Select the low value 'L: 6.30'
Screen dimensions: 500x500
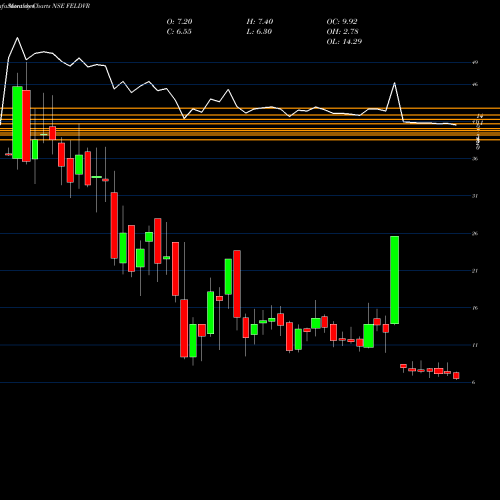click(259, 32)
